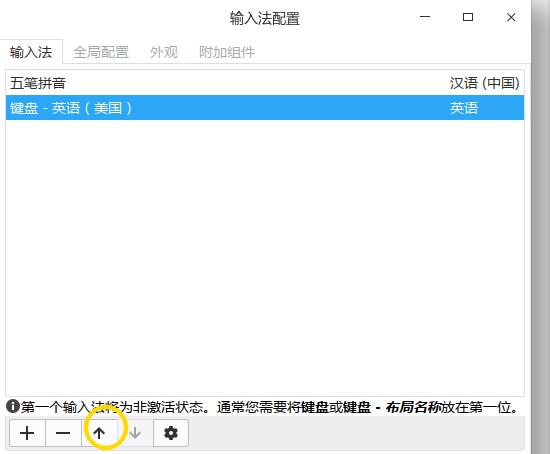Screen dimensions: 550x454
Task: Open input method settings gear
Action: click(x=171, y=433)
